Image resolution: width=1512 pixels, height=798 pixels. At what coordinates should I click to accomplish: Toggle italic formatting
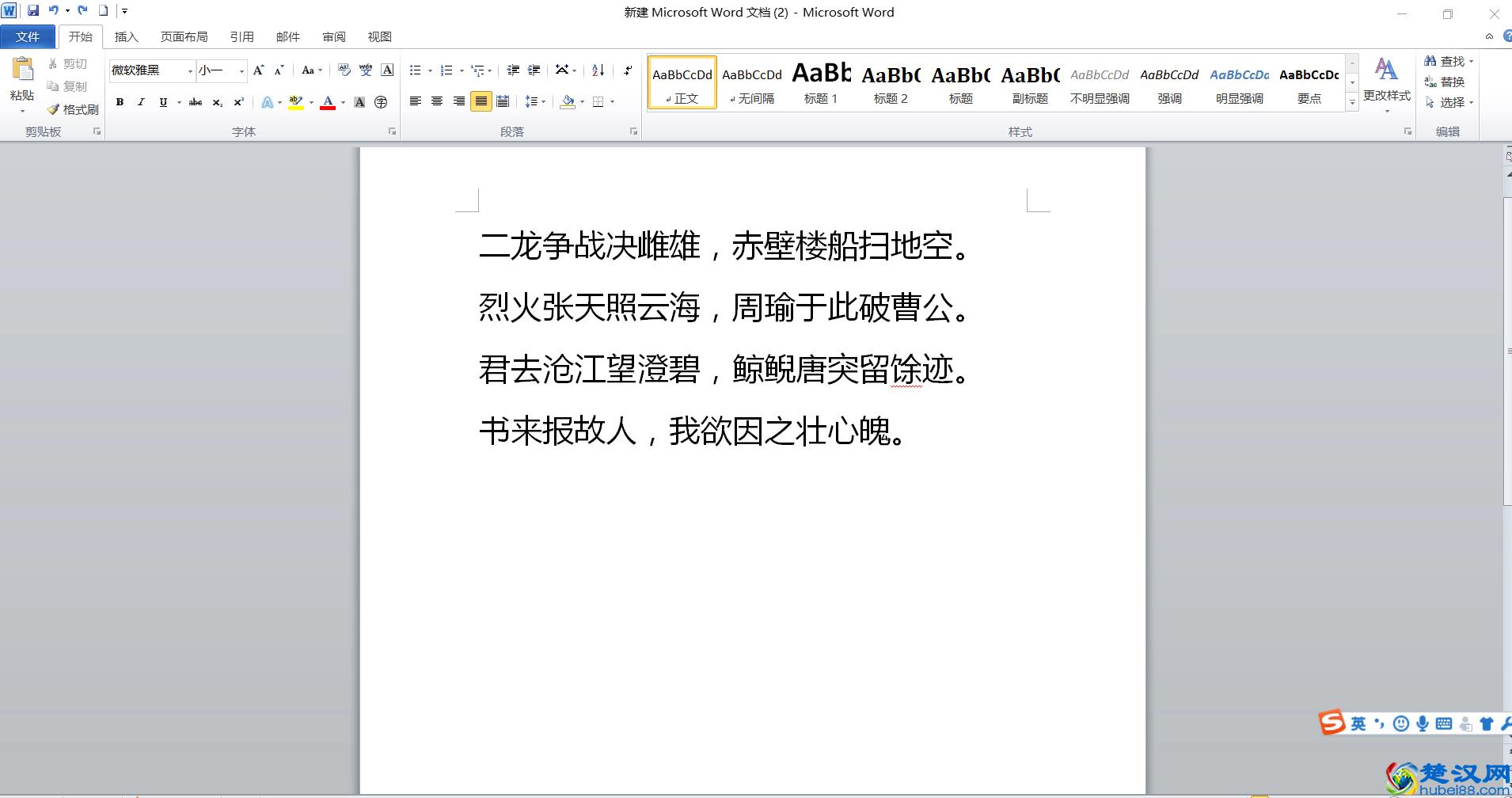pos(141,102)
